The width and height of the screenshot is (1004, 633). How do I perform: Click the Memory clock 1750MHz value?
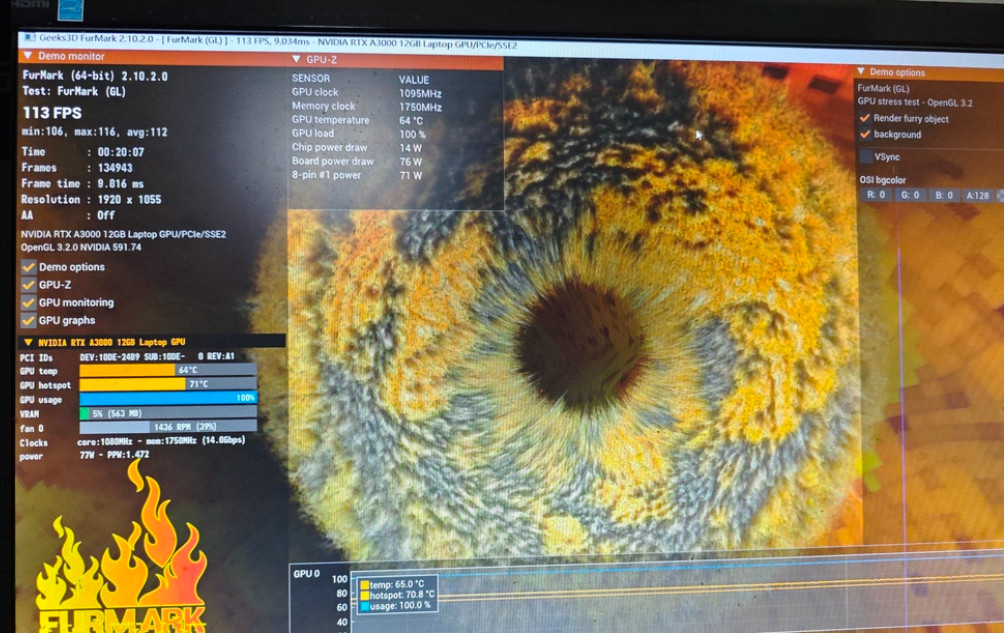pyautogui.click(x=420, y=107)
